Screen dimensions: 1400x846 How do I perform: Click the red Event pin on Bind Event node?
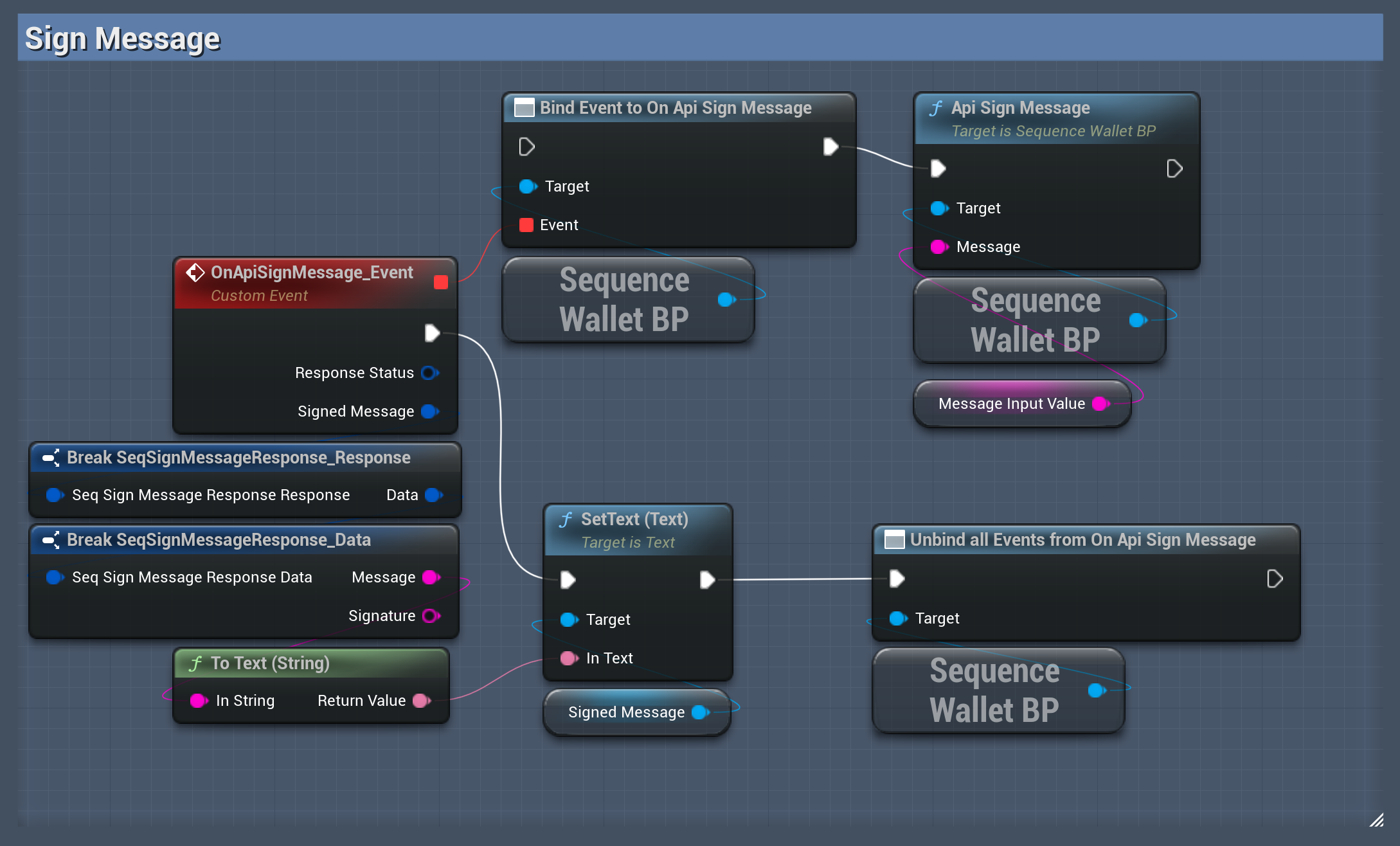point(526,225)
